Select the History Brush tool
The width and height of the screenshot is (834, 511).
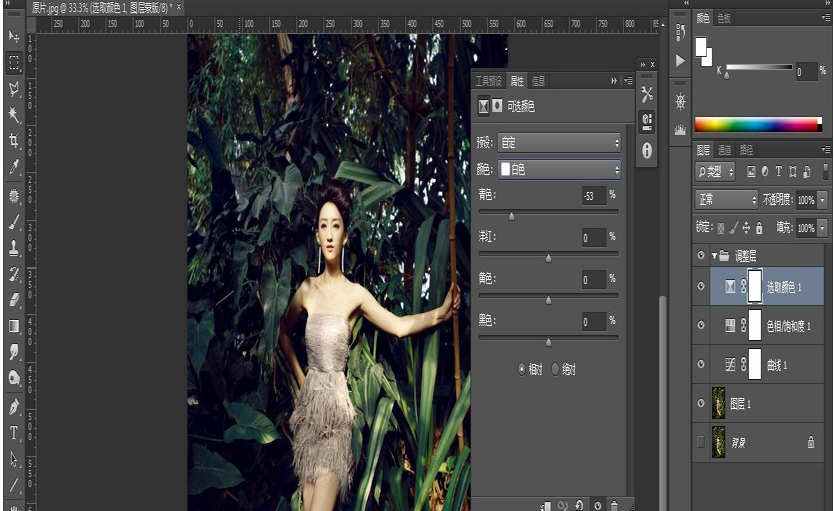point(14,274)
